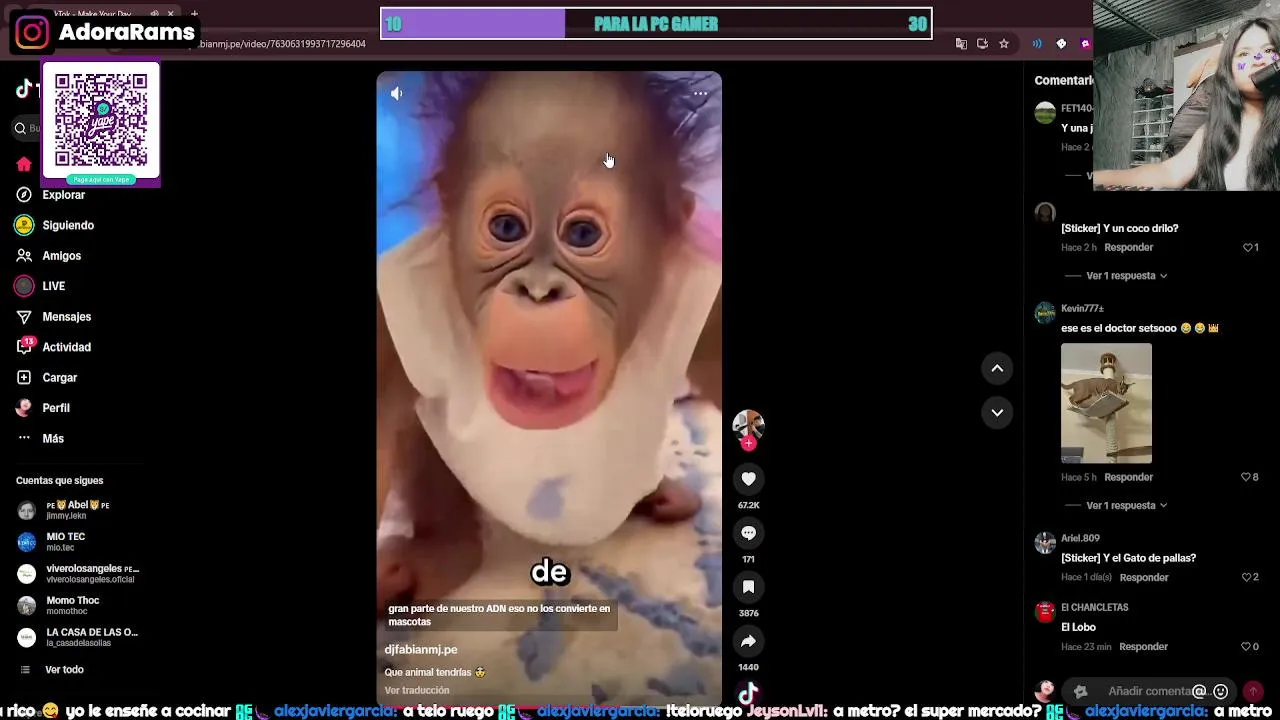The height and width of the screenshot is (720, 1280).
Task: Follow the creator with the red plus badge
Action: coord(748,444)
